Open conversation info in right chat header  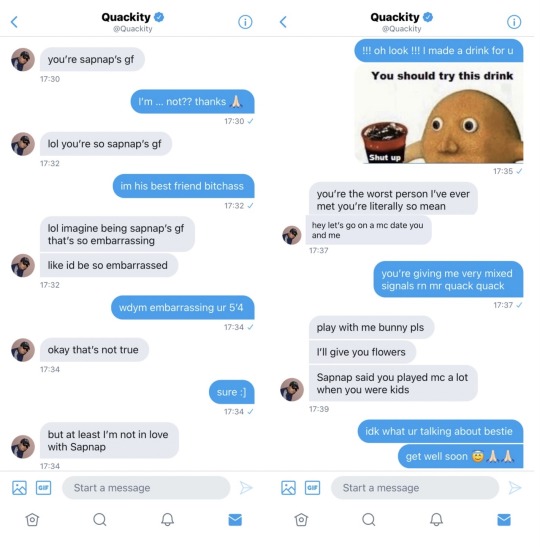(514, 22)
